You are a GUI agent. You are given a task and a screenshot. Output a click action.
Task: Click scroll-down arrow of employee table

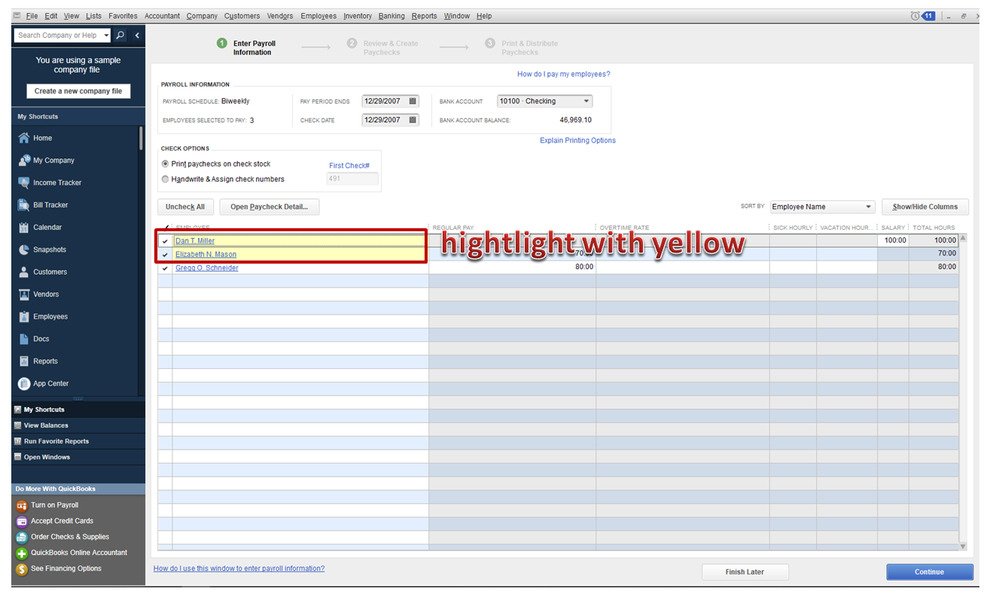click(x=963, y=546)
